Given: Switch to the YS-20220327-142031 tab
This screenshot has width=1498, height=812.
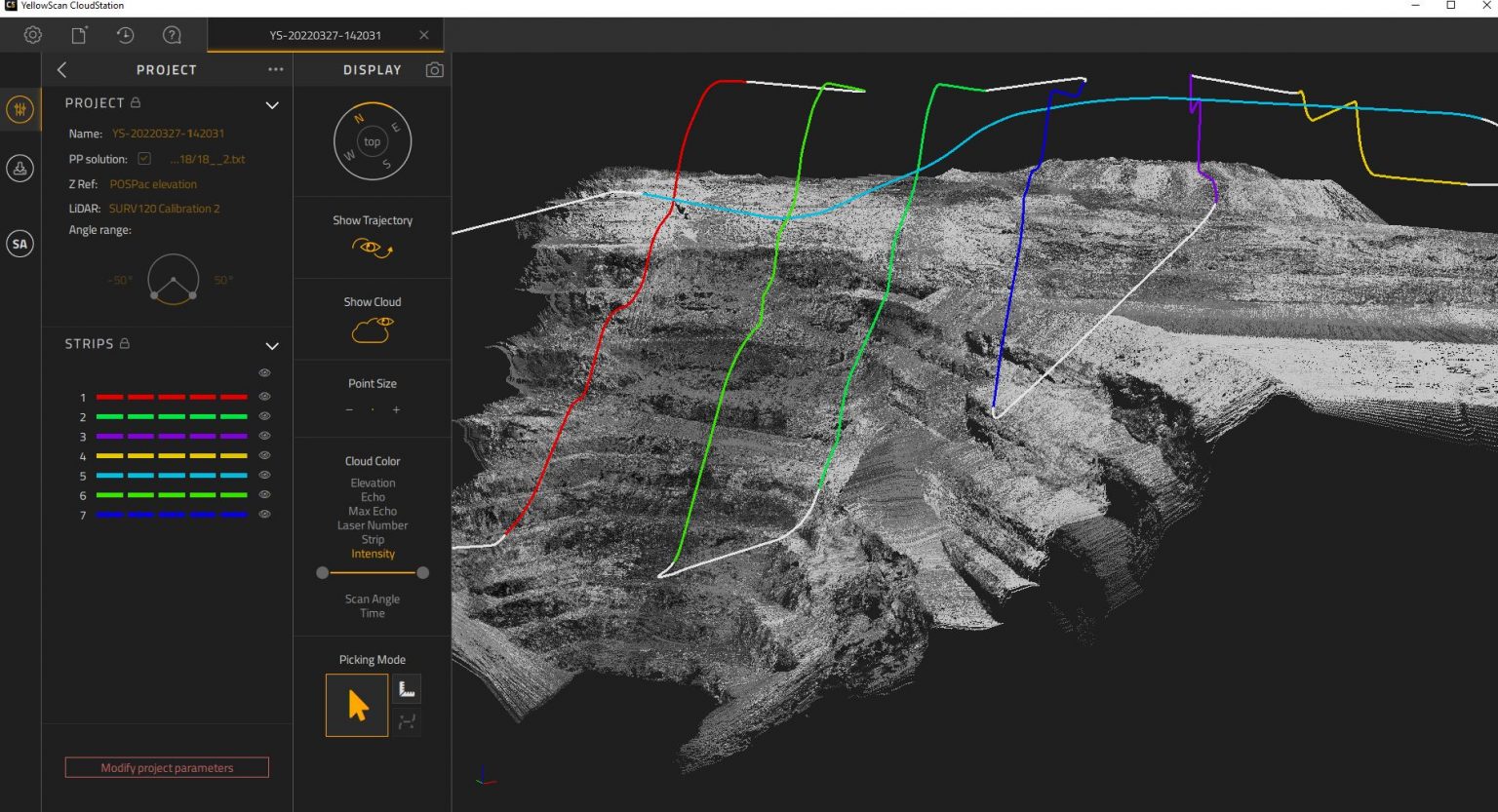Looking at the screenshot, I should pos(327,33).
